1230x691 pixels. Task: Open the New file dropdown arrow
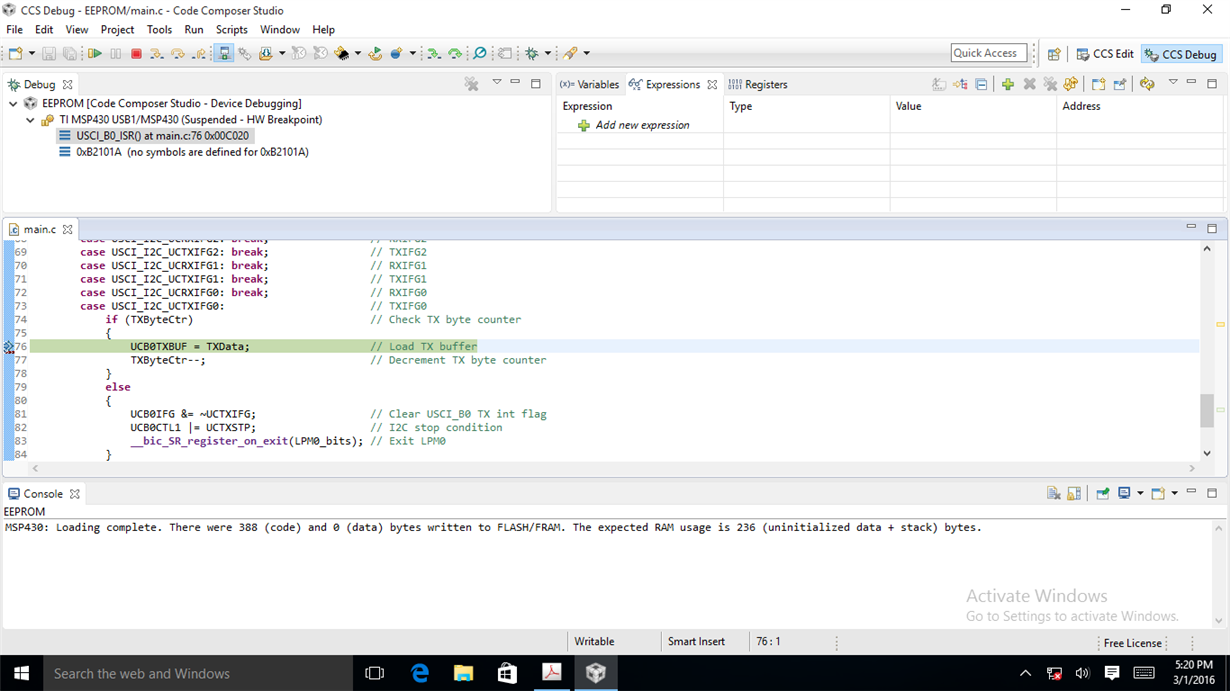pyautogui.click(x=32, y=53)
